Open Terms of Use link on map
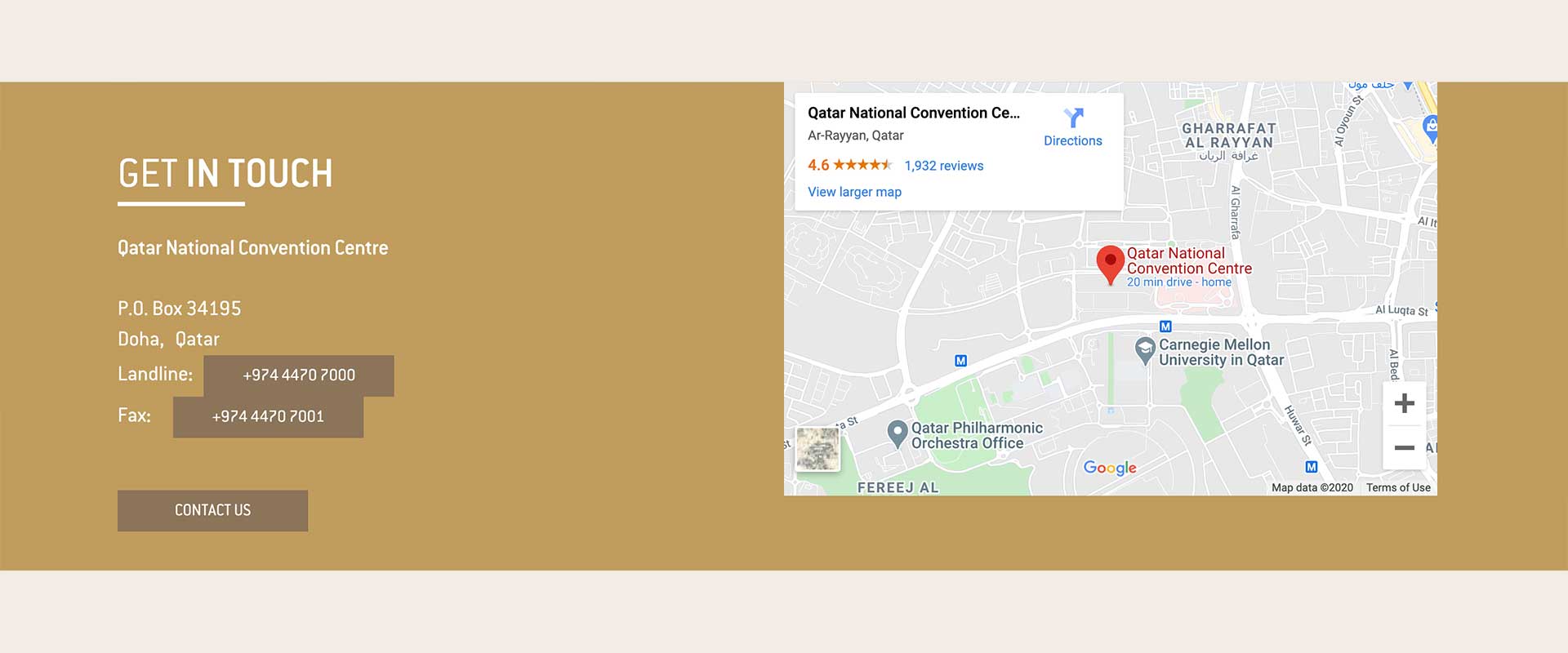This screenshot has width=1568, height=653. point(1398,487)
